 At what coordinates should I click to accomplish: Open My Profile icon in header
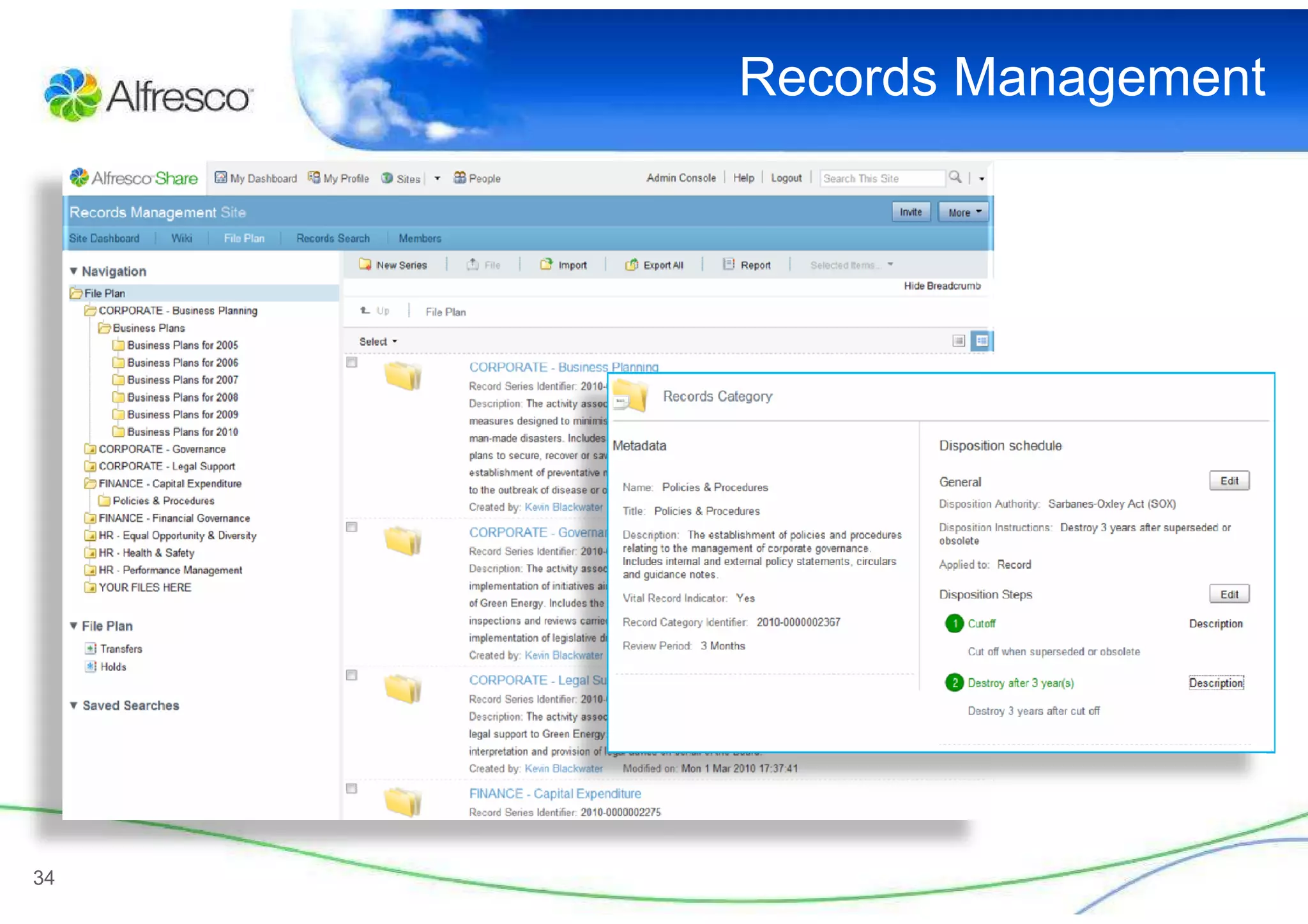click(x=314, y=178)
